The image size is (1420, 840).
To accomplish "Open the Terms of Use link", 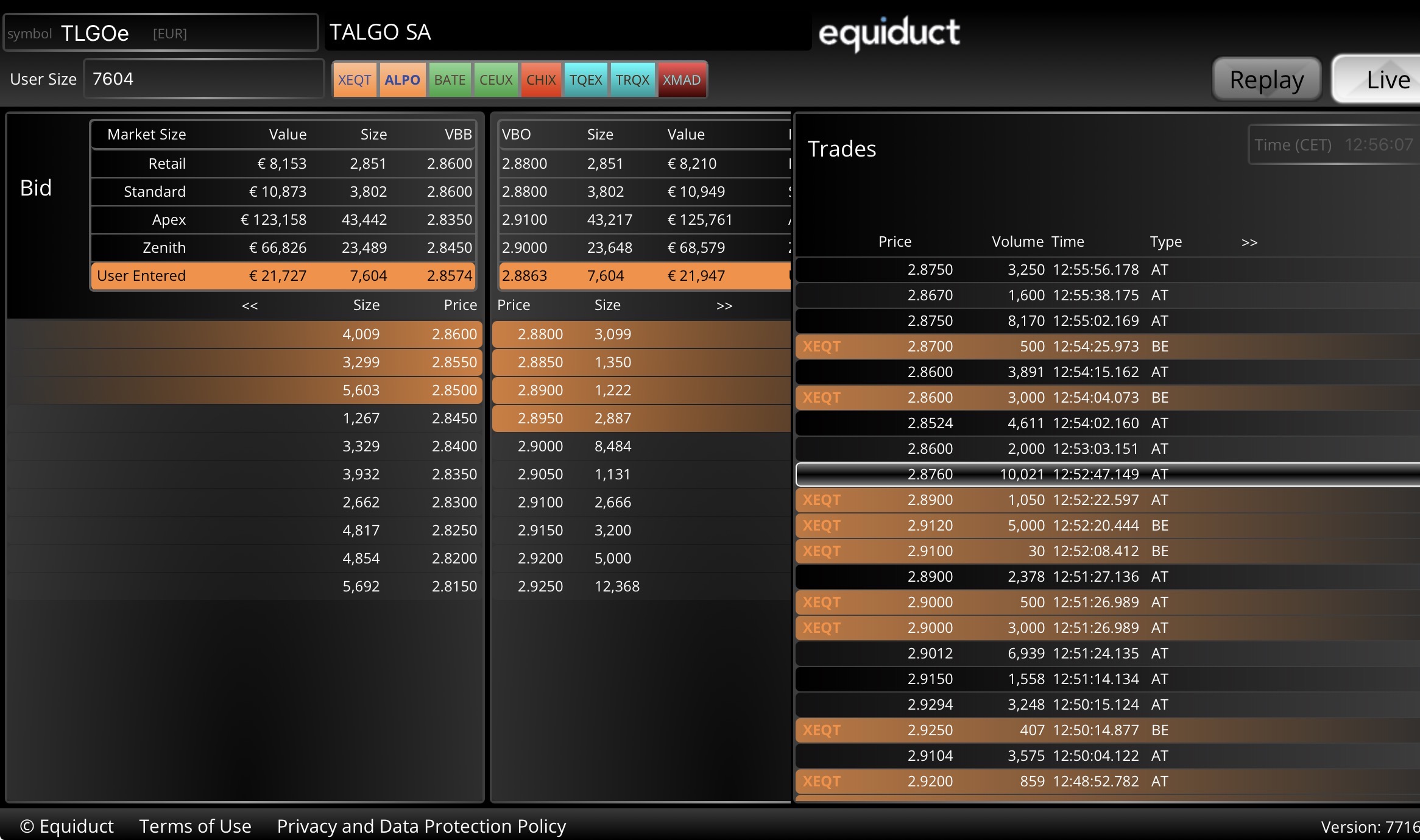I will point(195,826).
